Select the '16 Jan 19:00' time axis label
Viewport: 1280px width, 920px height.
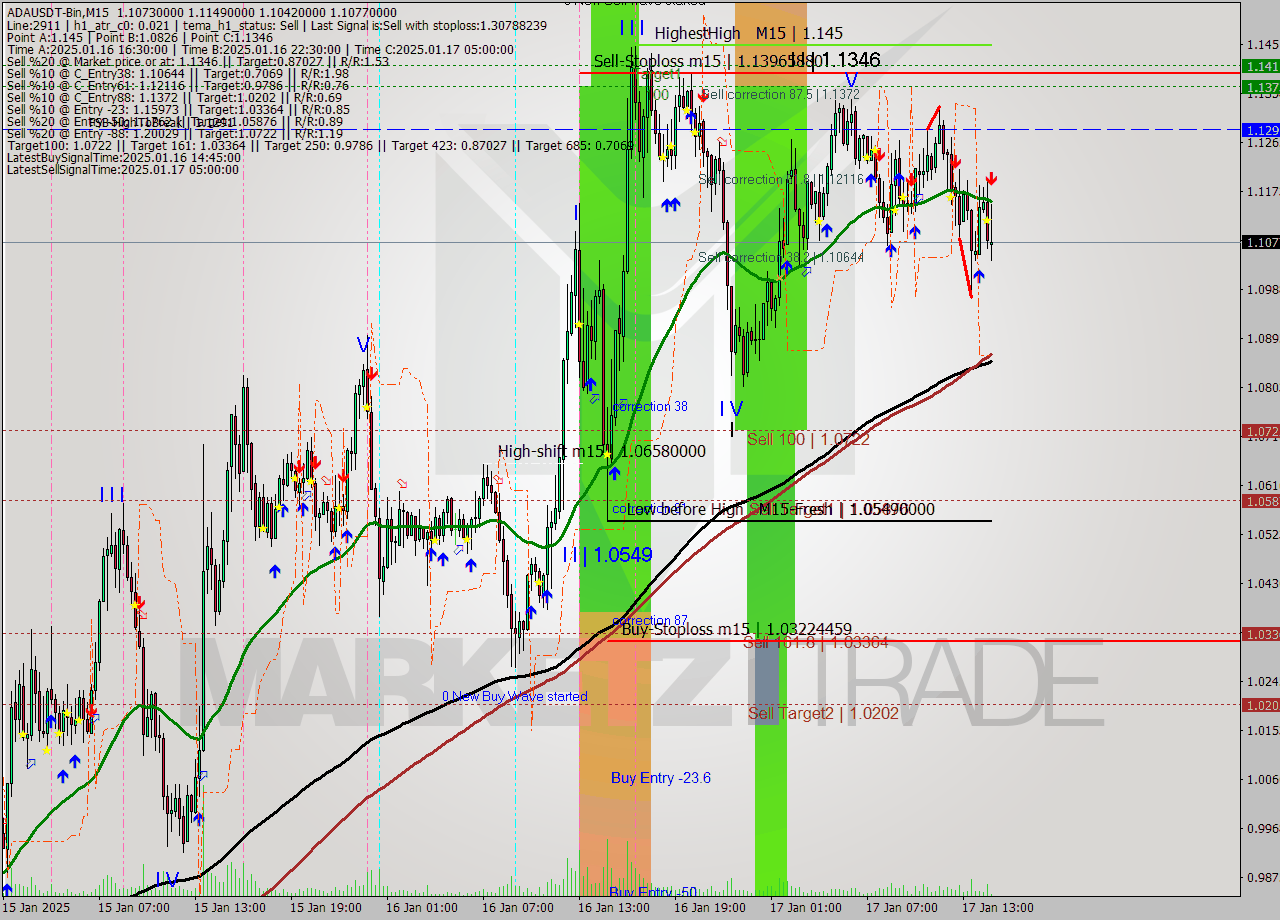click(x=712, y=908)
